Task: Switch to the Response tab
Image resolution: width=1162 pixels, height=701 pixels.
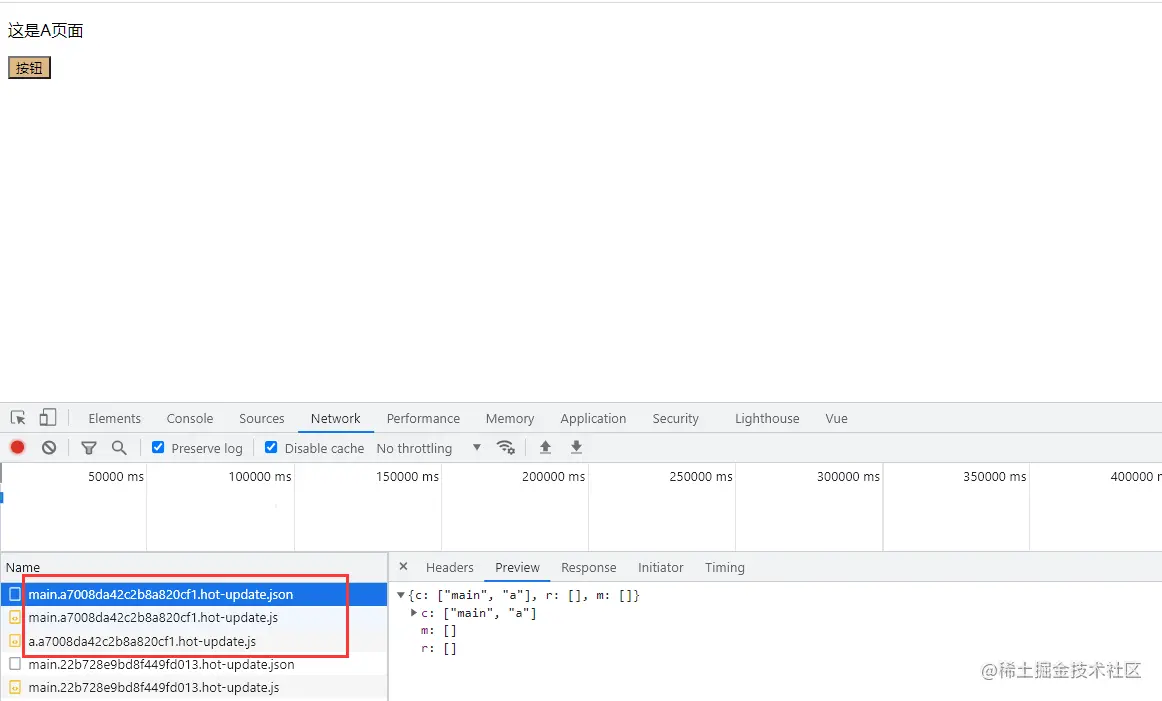Action: (x=588, y=568)
